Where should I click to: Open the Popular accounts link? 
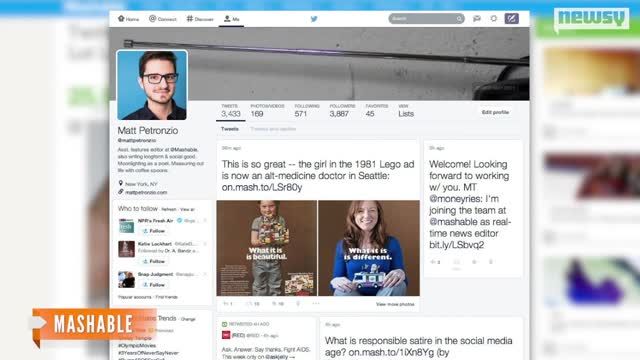pyautogui.click(x=134, y=297)
